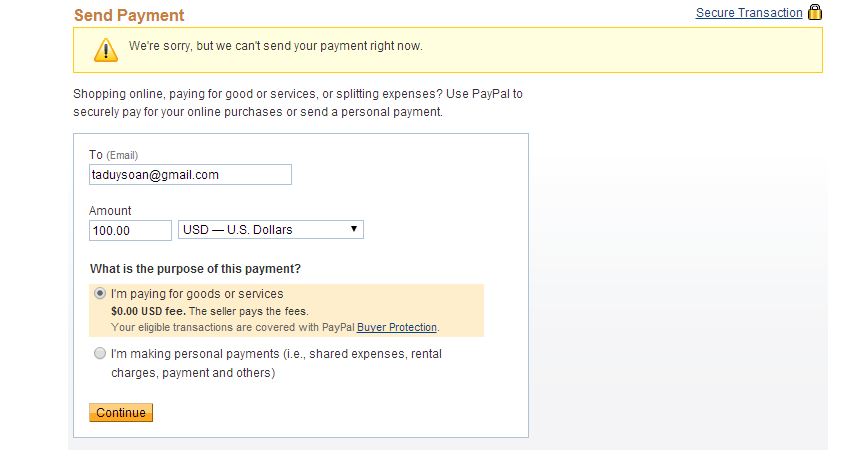
Task: Click the "I'm paying for goods or services" label
Action: click(197, 294)
